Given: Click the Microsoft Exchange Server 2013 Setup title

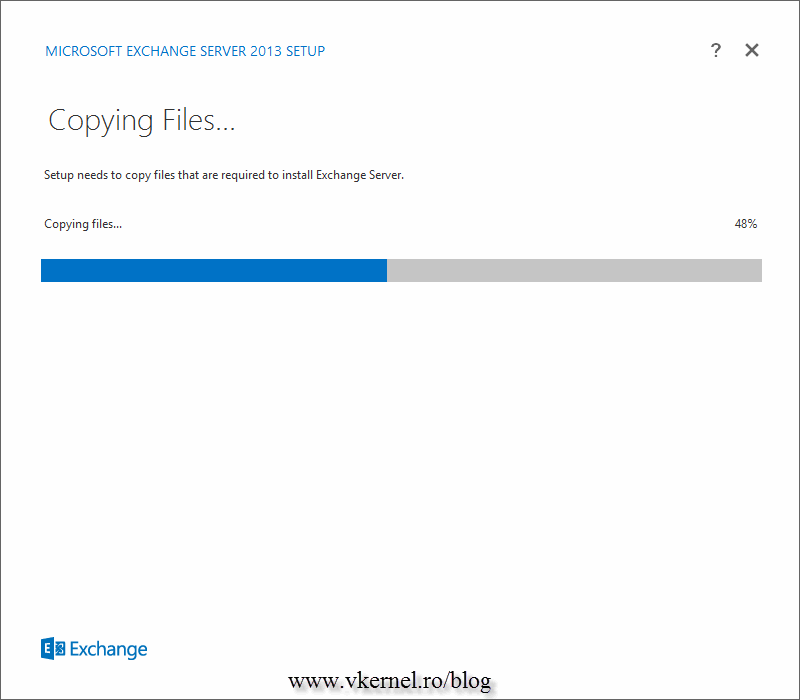Looking at the screenshot, I should [185, 51].
